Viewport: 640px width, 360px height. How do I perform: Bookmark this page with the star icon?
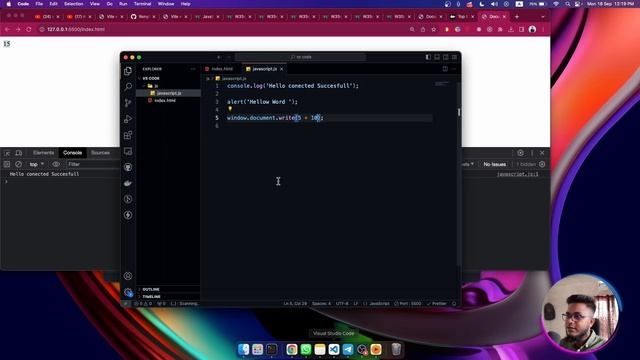433,29
